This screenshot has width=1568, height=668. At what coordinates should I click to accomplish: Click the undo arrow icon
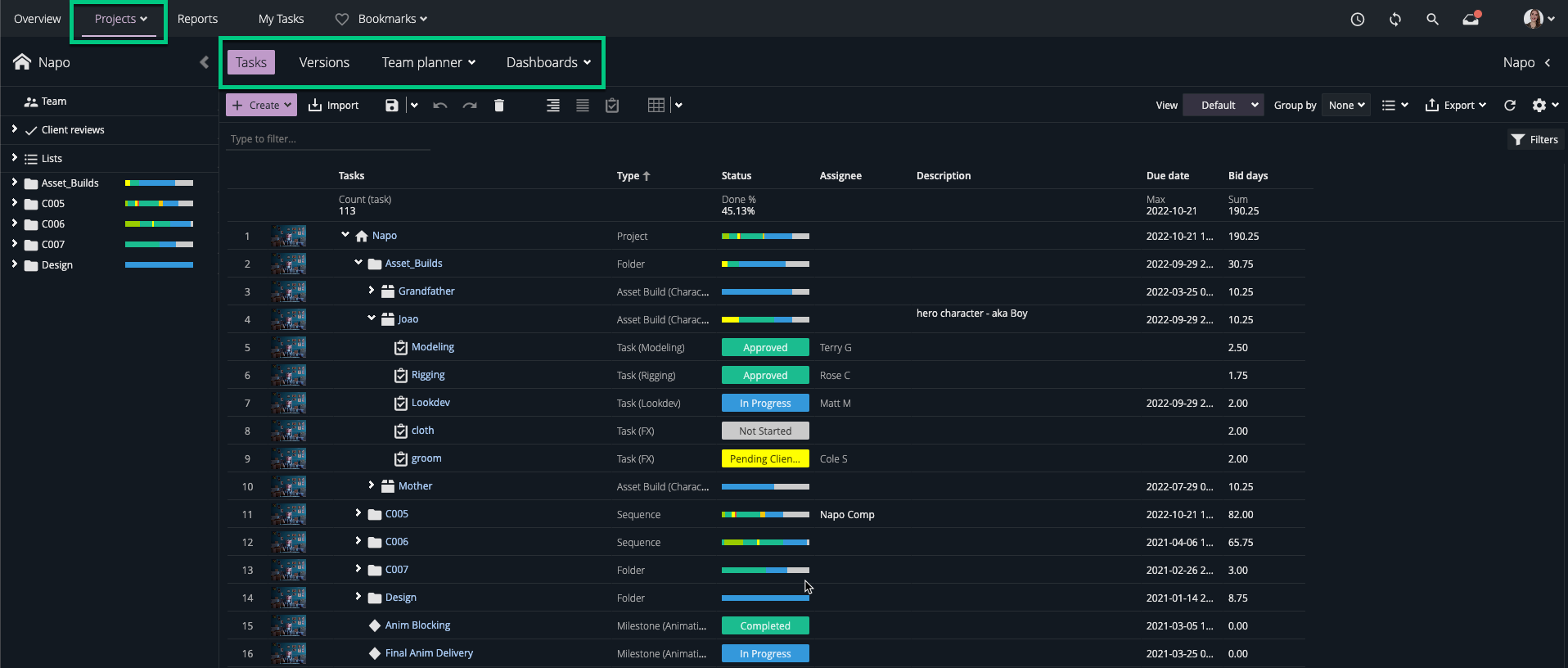[x=440, y=105]
